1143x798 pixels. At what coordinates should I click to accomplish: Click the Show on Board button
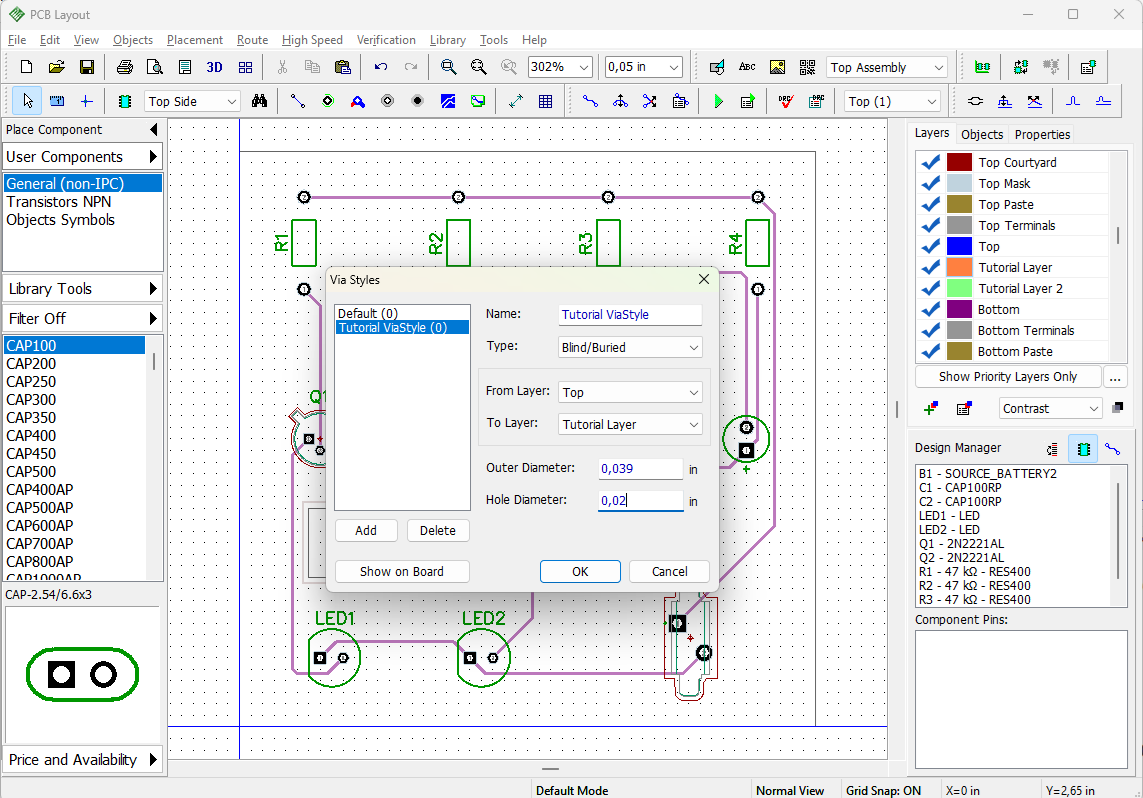(402, 571)
